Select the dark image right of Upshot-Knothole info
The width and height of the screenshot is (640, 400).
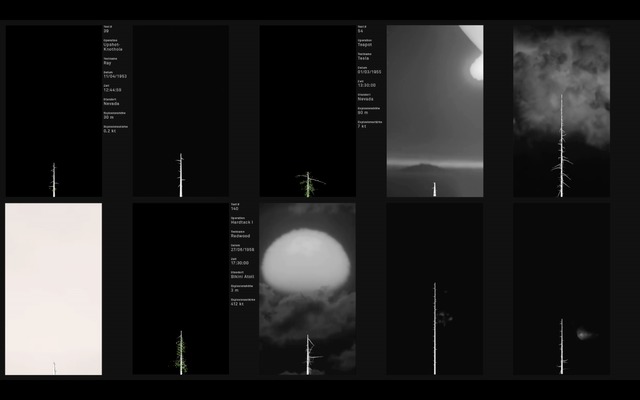point(180,110)
